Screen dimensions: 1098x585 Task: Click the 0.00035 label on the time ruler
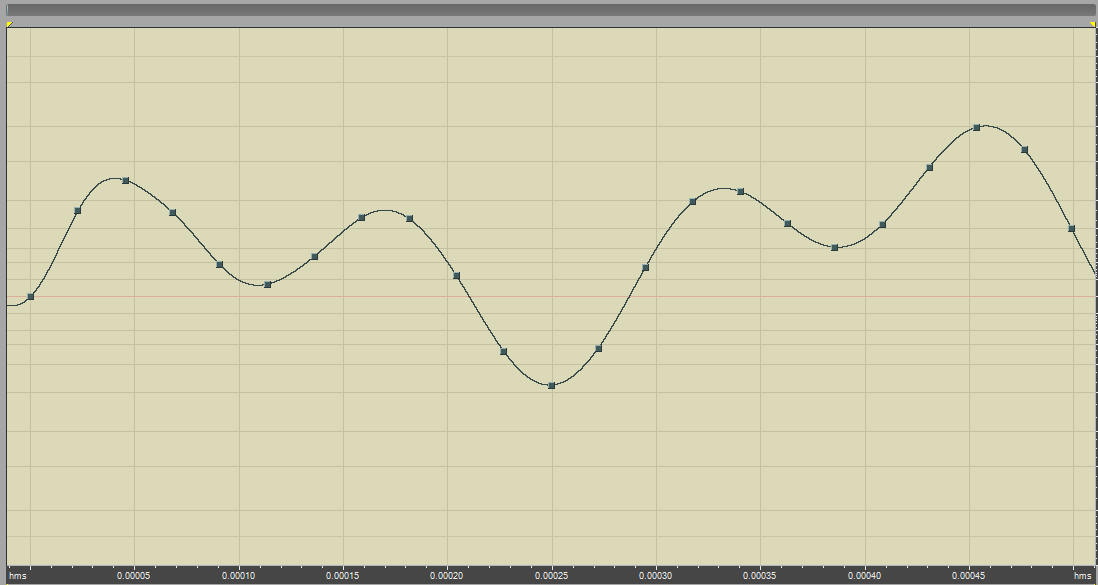point(760,576)
